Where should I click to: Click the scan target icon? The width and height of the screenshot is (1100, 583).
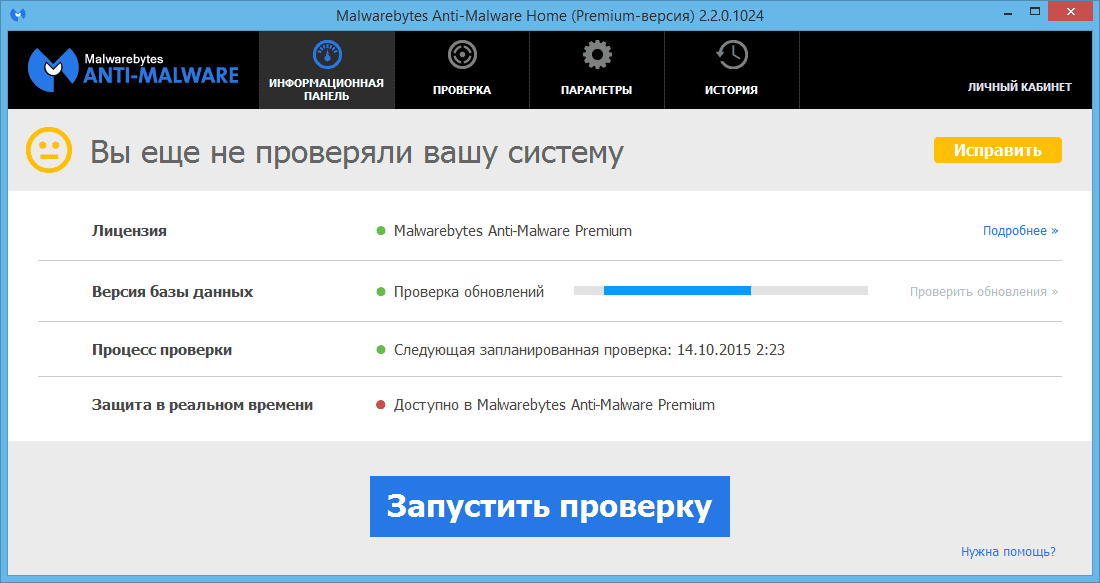tap(462, 55)
